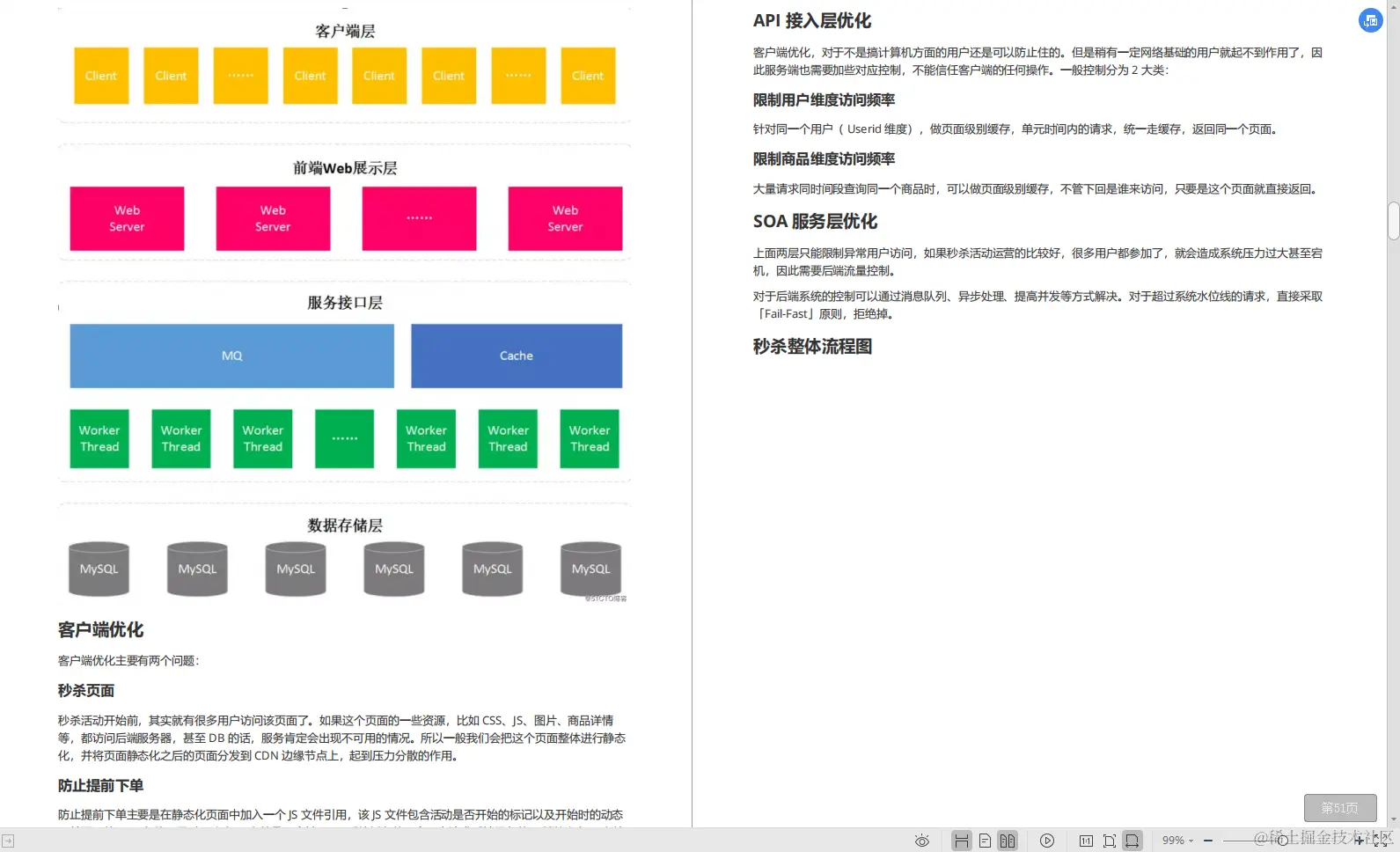
Task: Open the side panel icon at bottom-left
Action: (x=8, y=841)
